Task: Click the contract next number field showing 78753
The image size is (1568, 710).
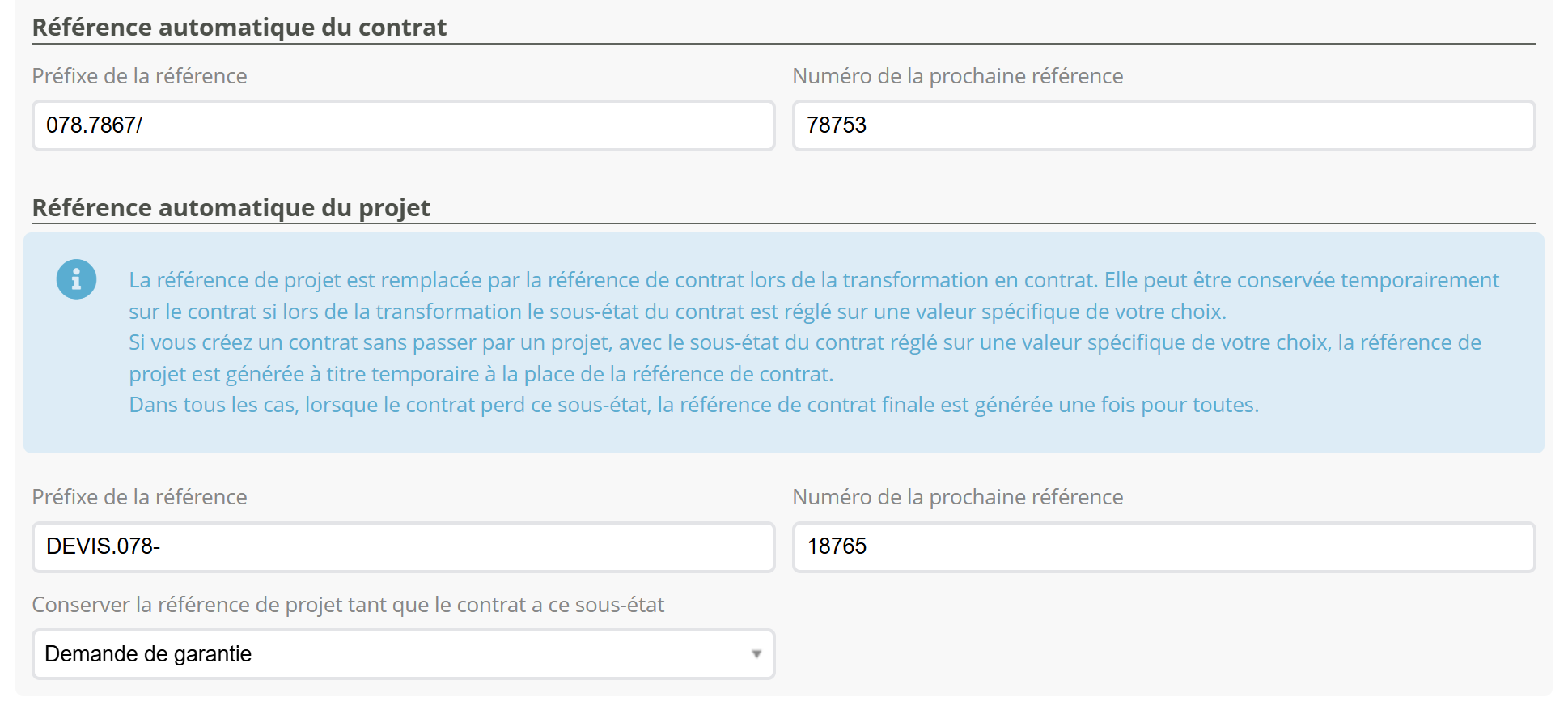Action: [x=1163, y=125]
